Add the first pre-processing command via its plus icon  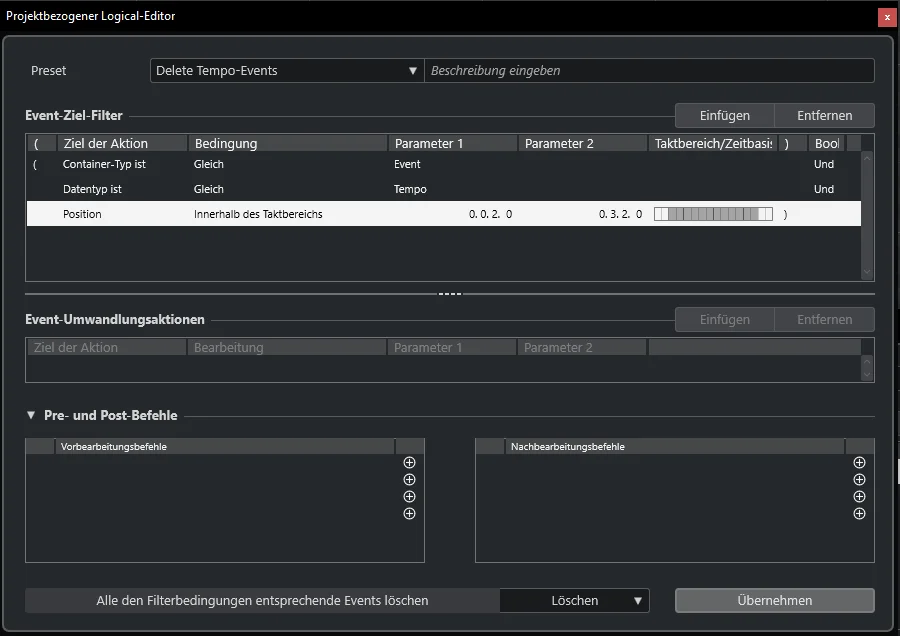click(409, 463)
